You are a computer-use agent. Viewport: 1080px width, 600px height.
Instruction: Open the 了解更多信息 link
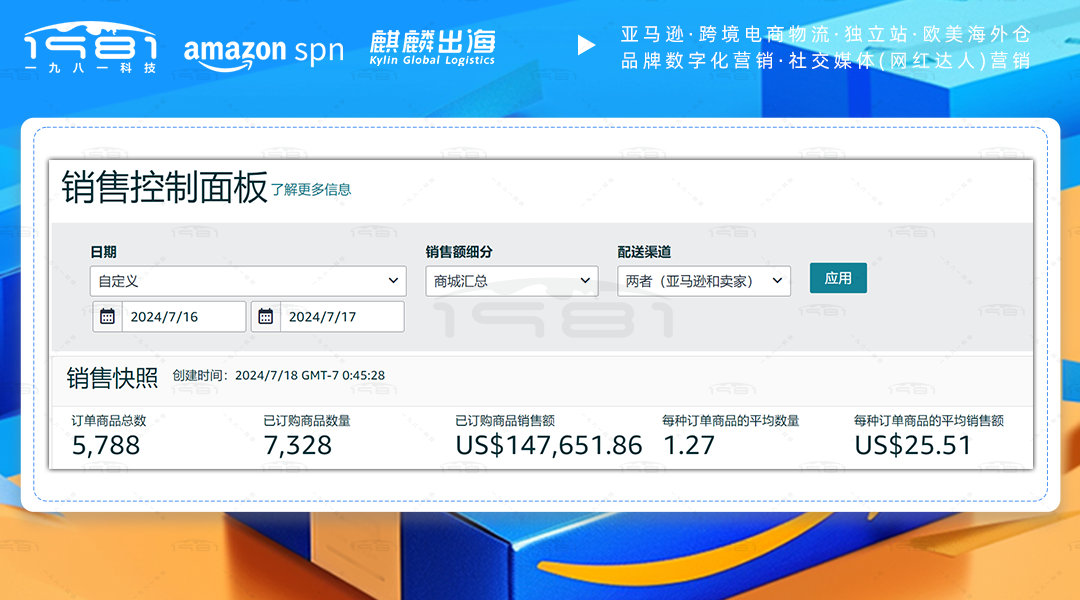tap(311, 189)
